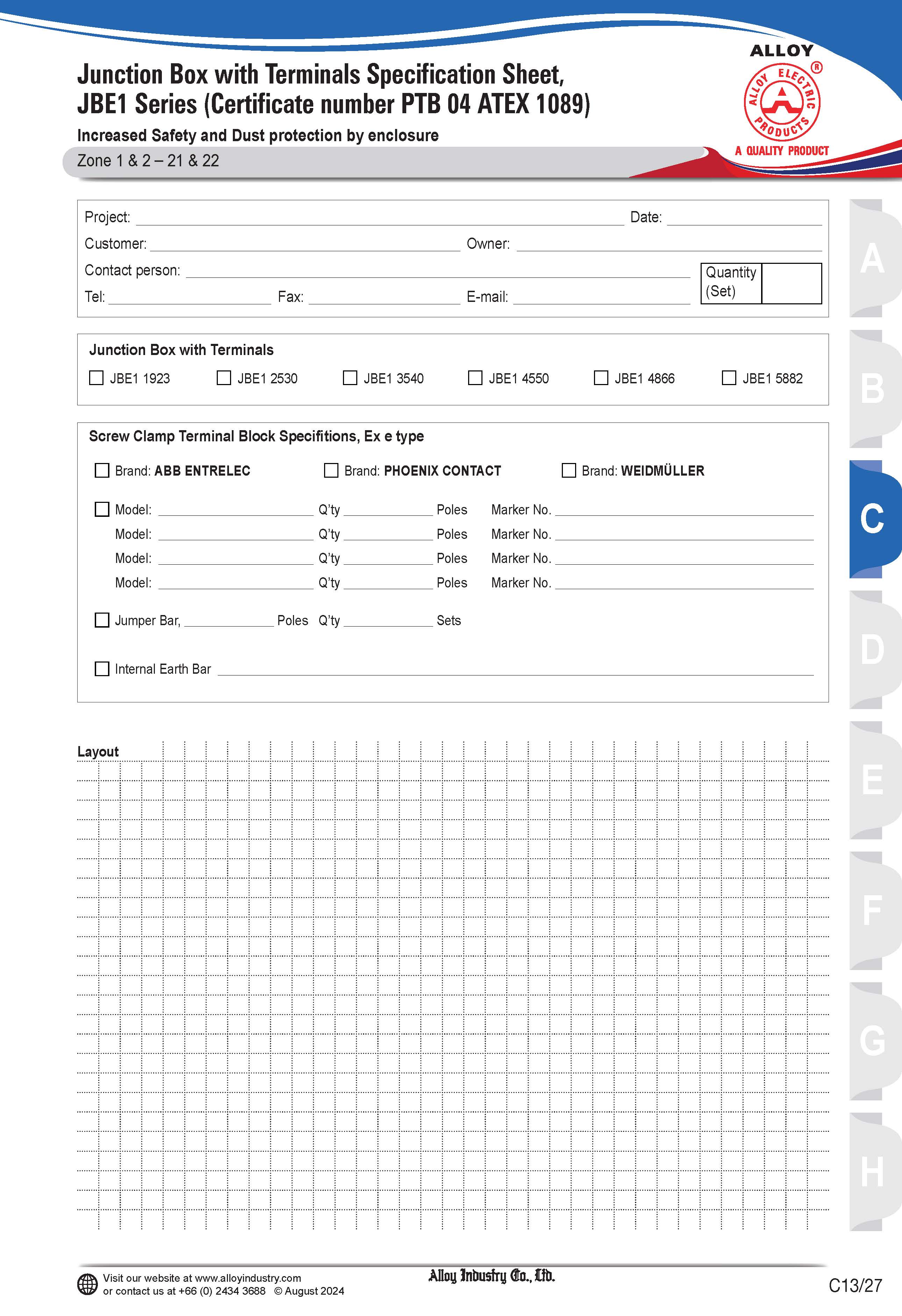Screen dimensions: 902x1316
Task: Check the JBE1 4550 checkbox
Action: tap(475, 378)
